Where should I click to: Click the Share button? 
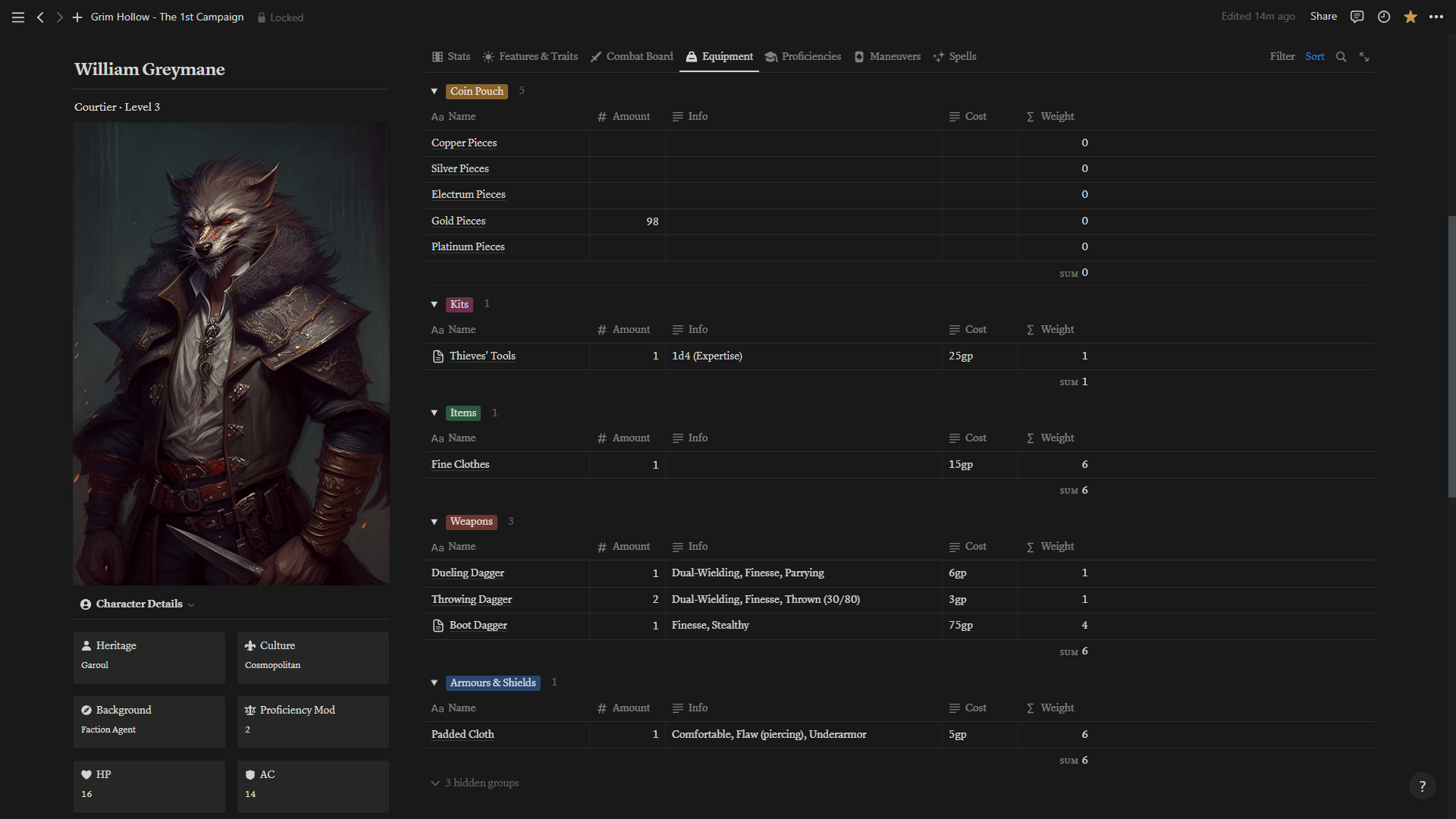(x=1323, y=17)
